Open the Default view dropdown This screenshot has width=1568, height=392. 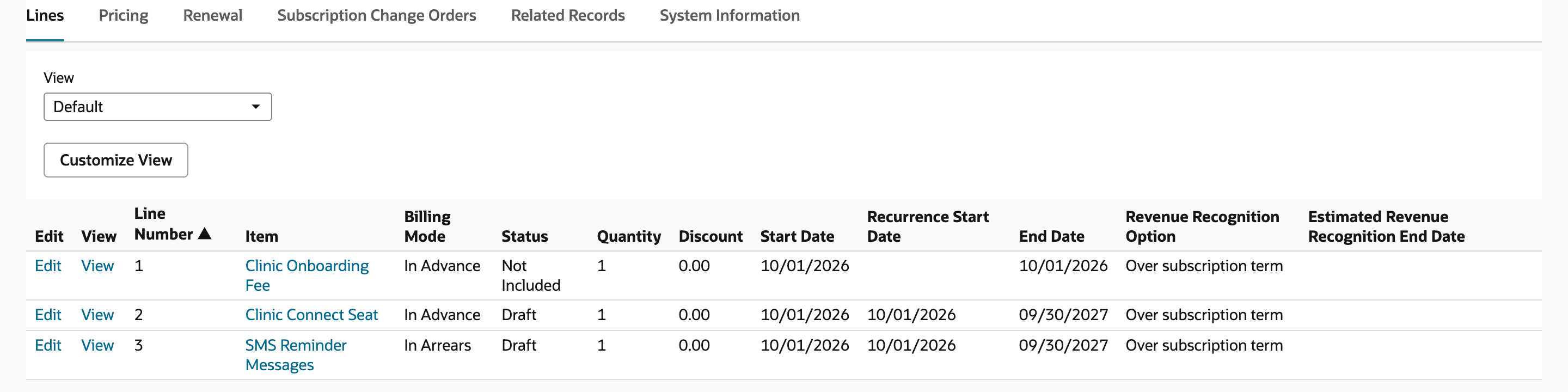point(158,107)
